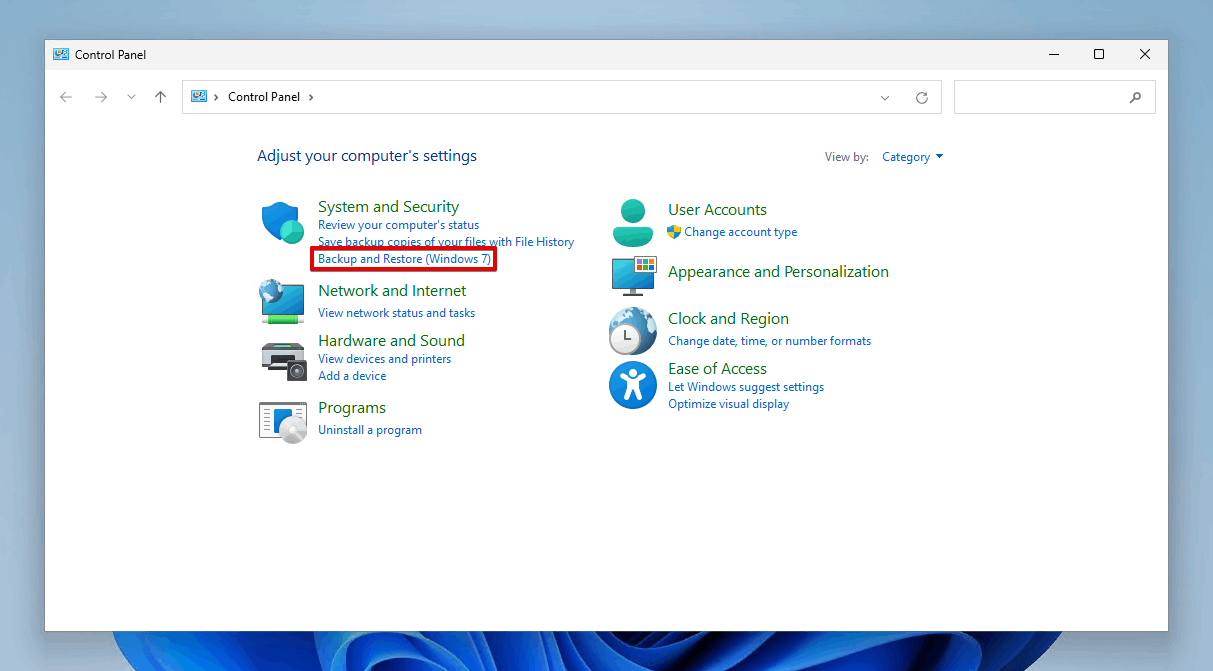Open Network and Internet category
1213x671 pixels.
[392, 291]
